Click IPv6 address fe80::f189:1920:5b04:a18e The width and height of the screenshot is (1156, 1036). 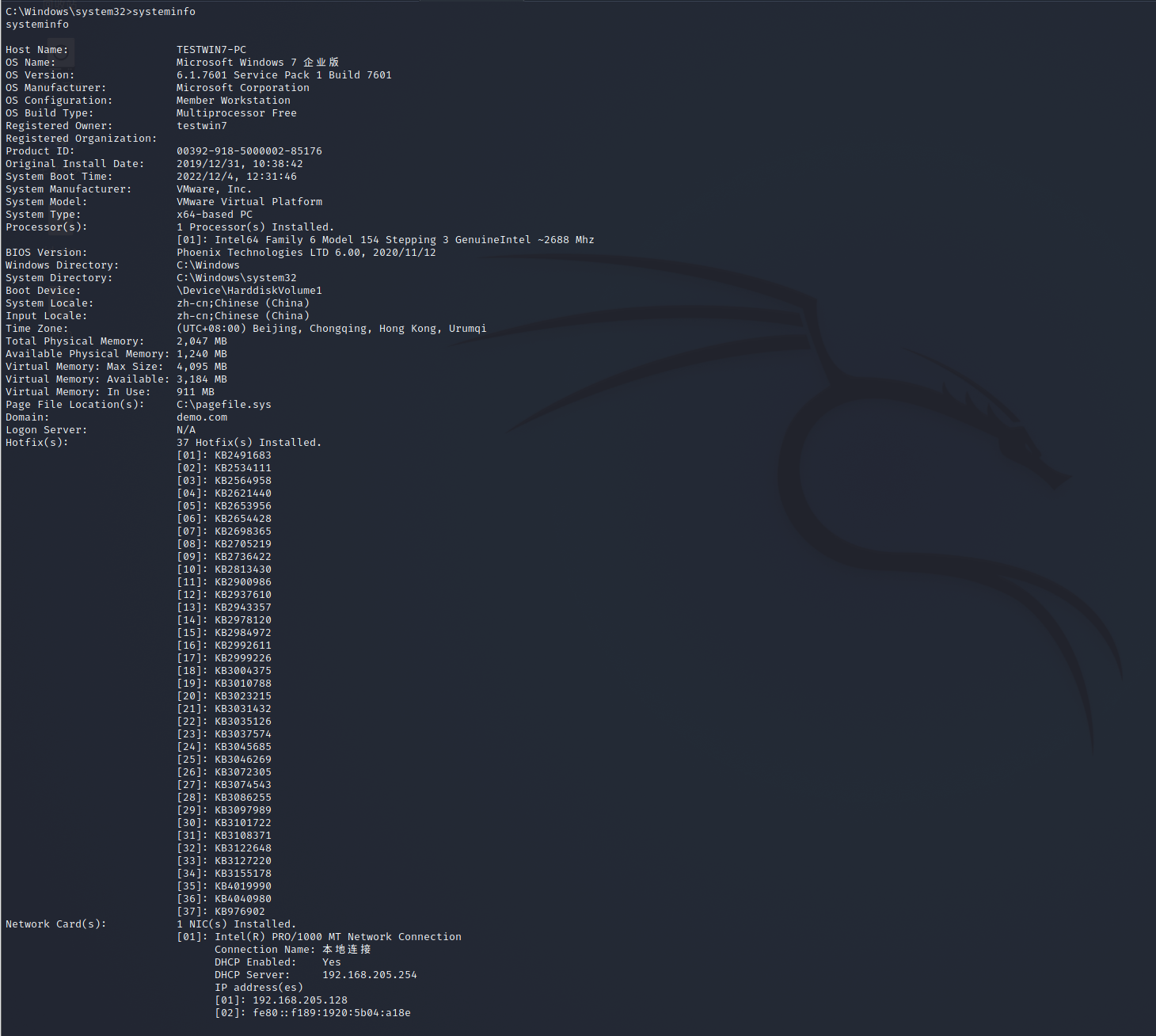[332, 1013]
